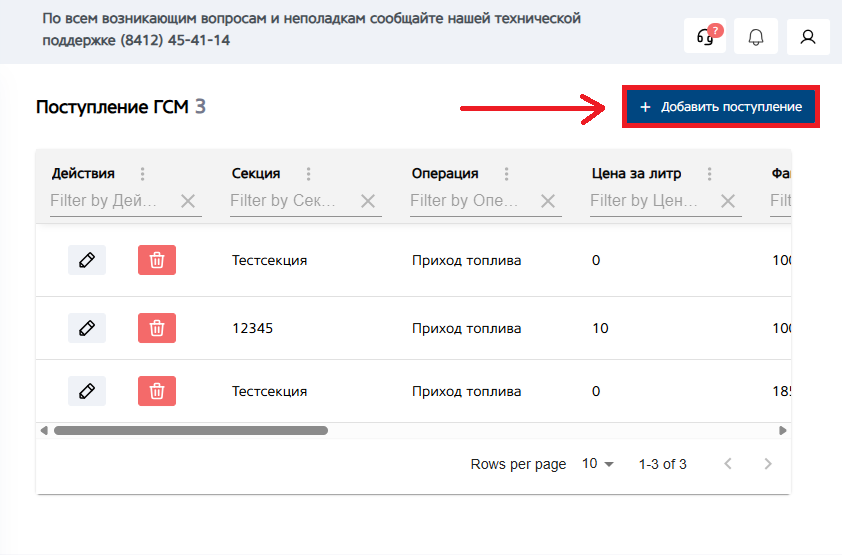
Task: Open the notifications bell
Action: coord(756,37)
